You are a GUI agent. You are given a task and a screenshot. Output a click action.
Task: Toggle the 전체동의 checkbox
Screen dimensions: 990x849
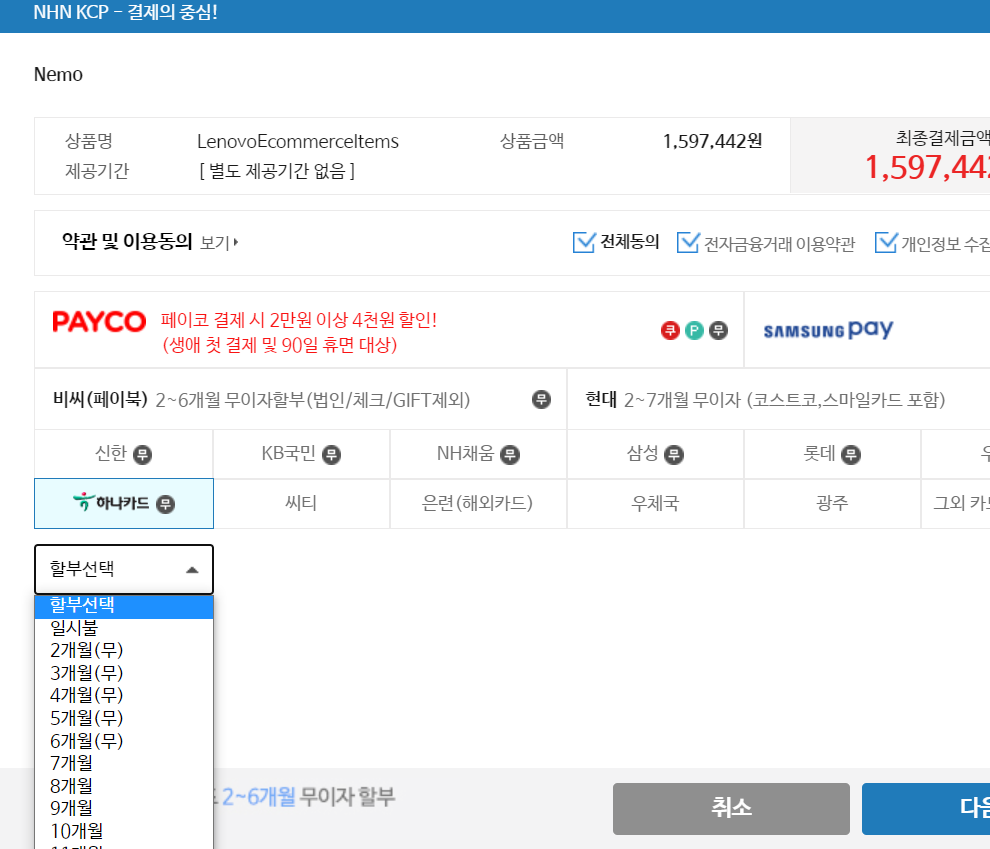[x=583, y=242]
